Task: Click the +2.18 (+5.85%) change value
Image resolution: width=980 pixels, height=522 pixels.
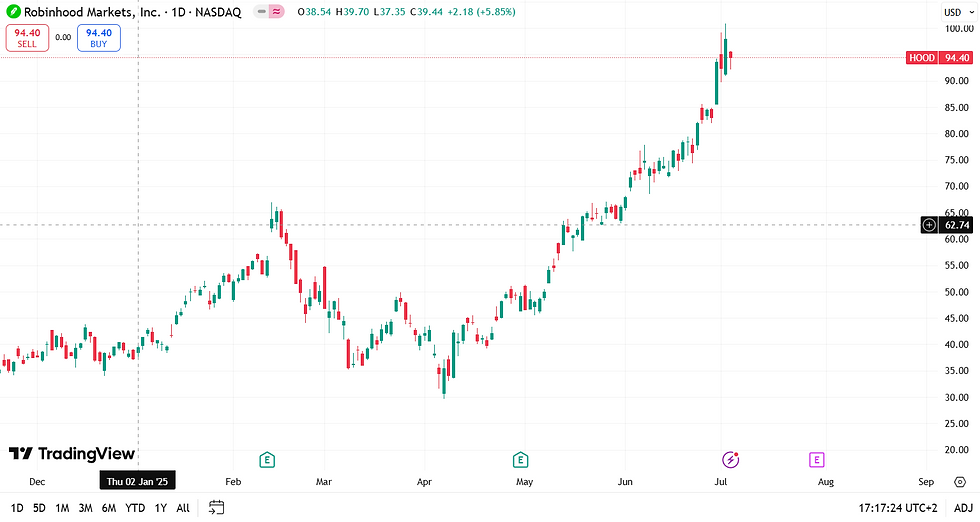Action: click(481, 12)
